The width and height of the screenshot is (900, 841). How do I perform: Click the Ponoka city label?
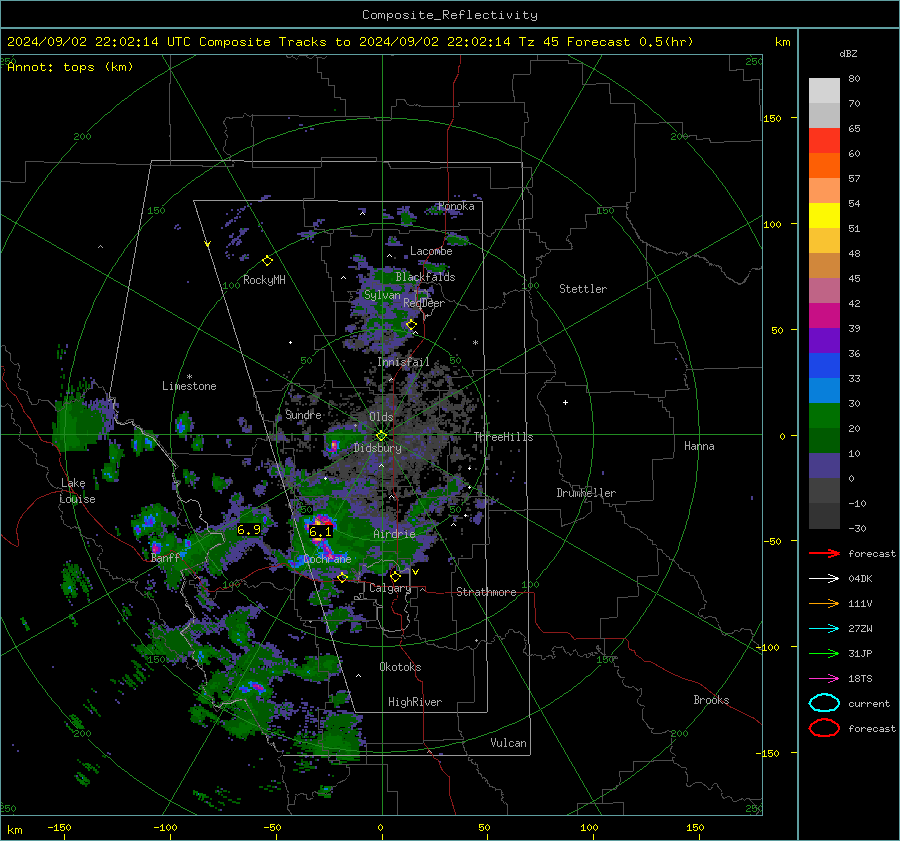point(456,207)
